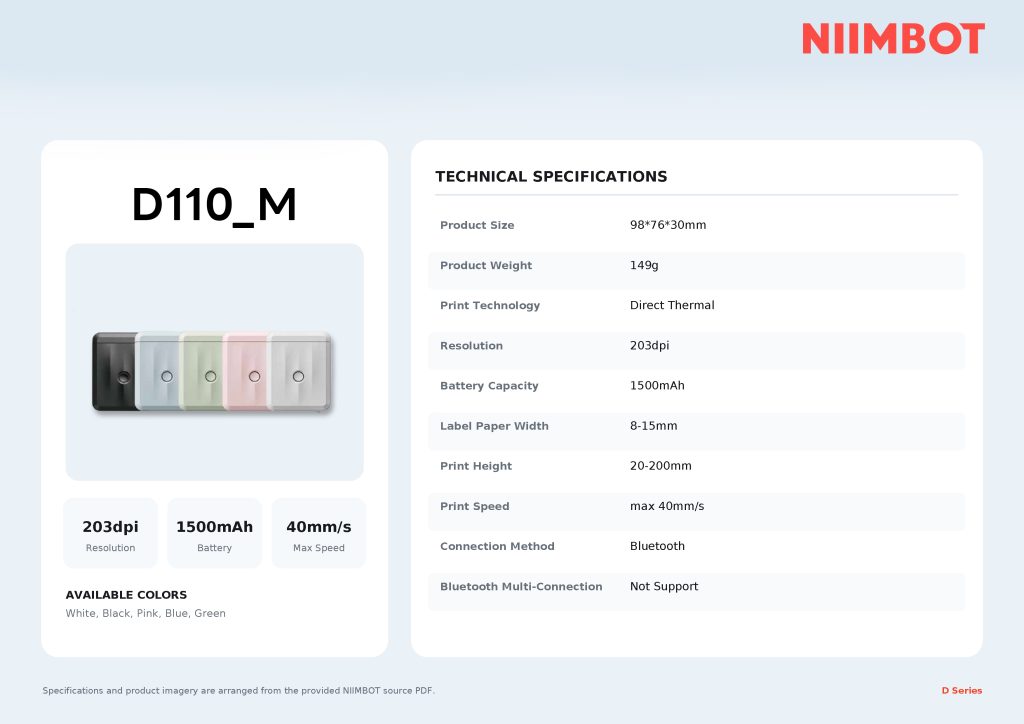This screenshot has height=724, width=1024.
Task: Click the TECHNICAL SPECIFICATIONS heading
Action: [551, 176]
